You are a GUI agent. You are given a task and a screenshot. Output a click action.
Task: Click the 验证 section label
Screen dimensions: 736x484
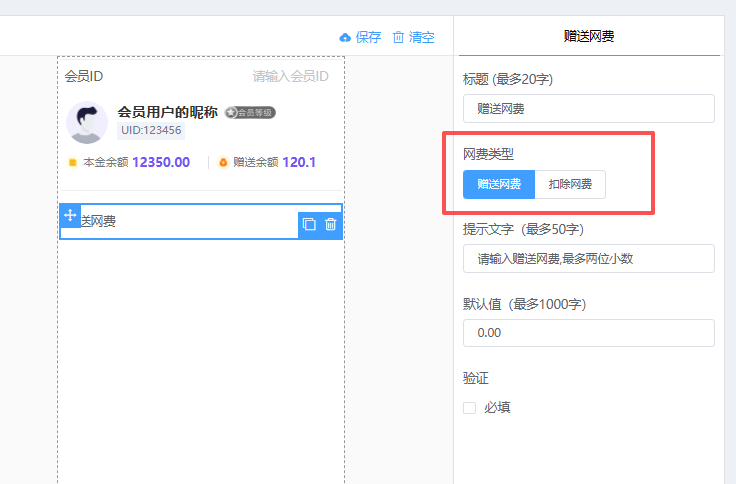(476, 378)
